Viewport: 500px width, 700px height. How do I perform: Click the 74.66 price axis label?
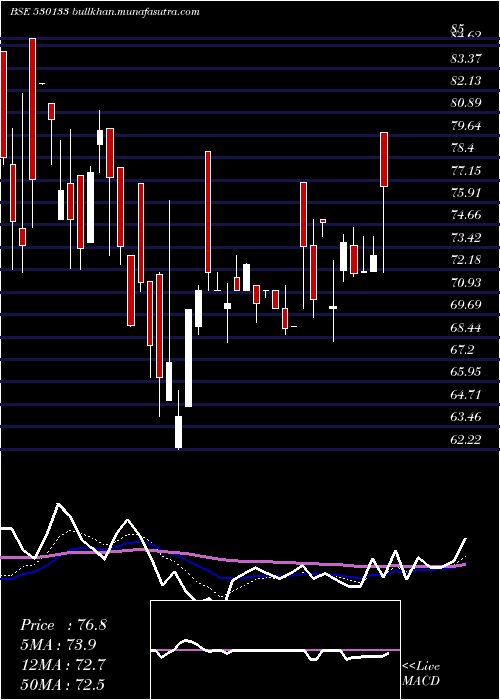click(466, 215)
